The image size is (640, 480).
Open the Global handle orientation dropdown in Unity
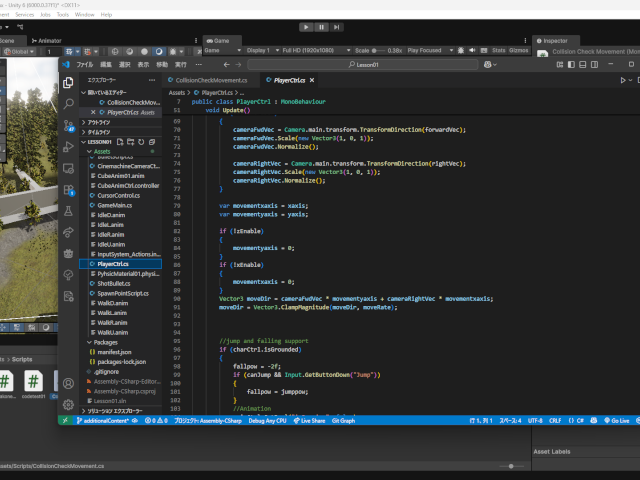[x=19, y=52]
